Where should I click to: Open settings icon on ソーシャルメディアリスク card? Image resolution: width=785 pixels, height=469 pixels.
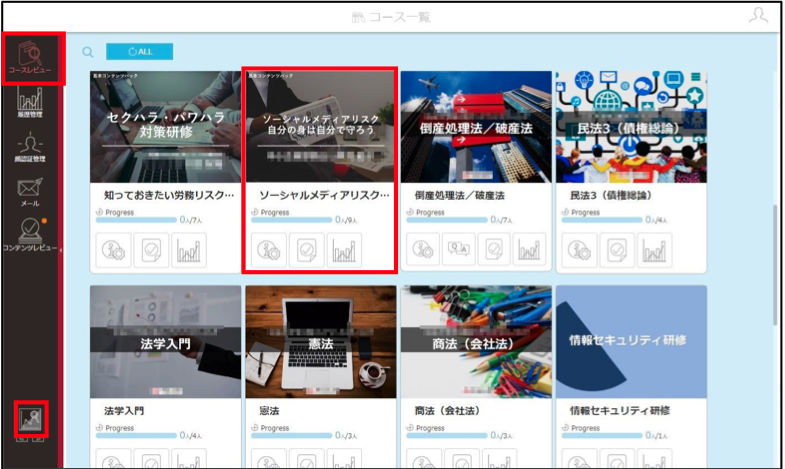point(269,250)
